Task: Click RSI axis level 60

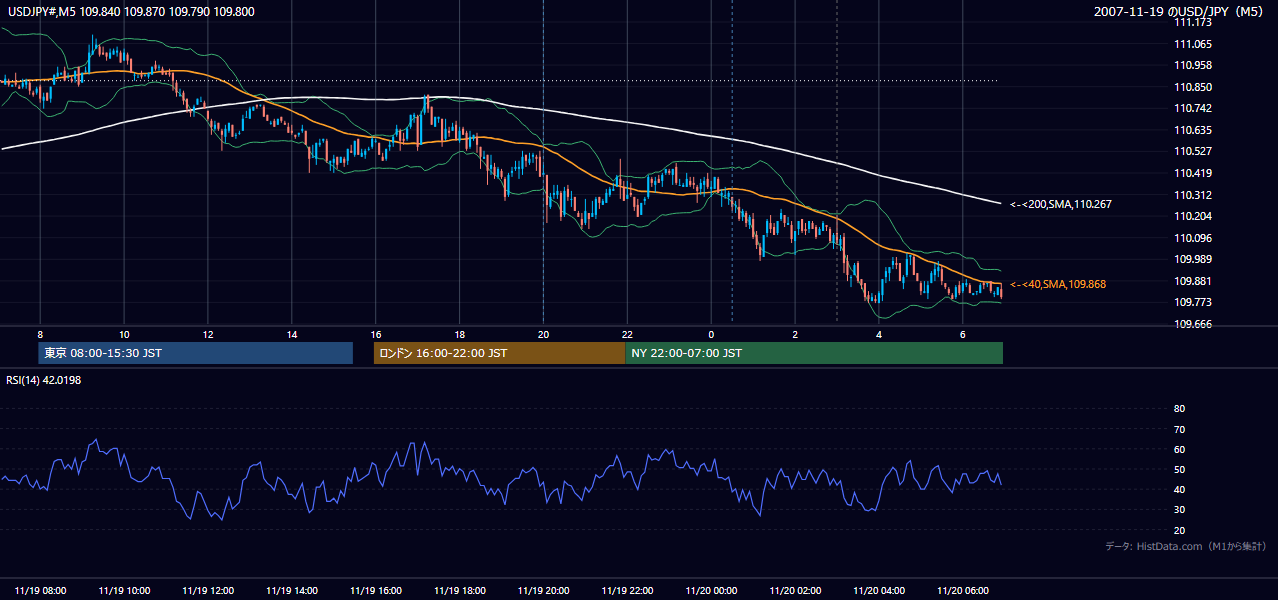Action: point(1179,449)
